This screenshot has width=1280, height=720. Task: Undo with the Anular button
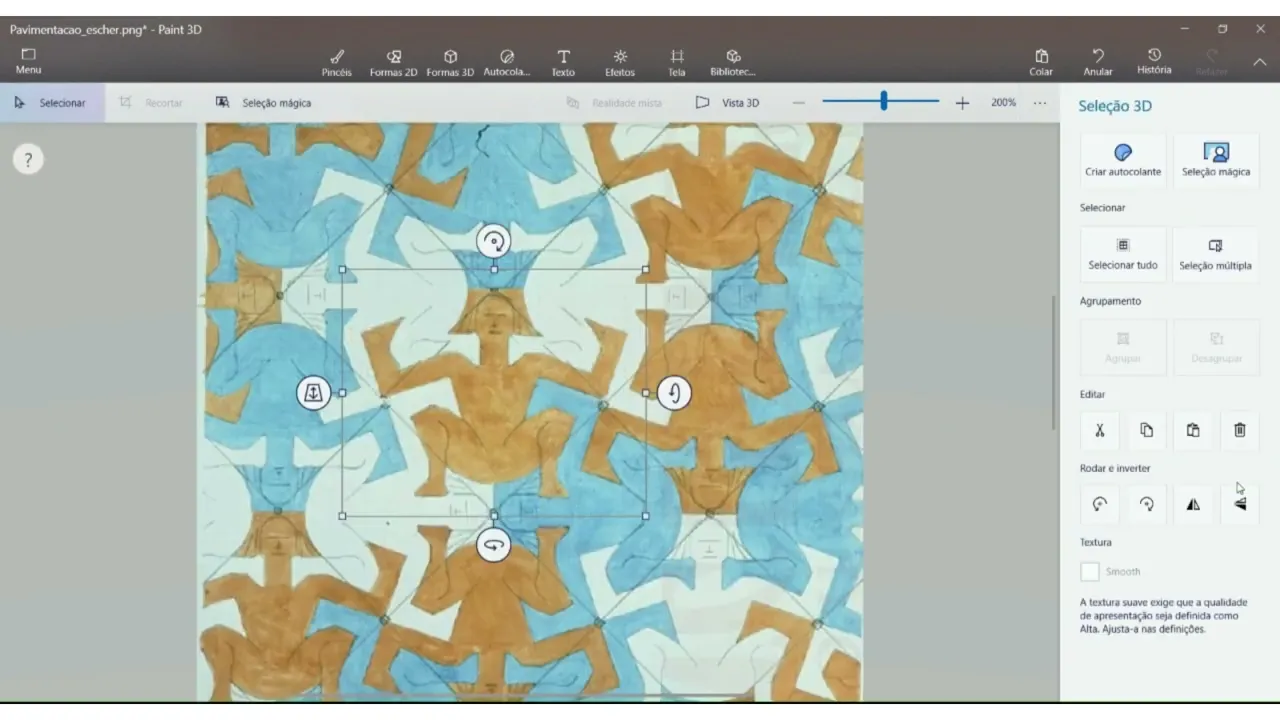click(x=1098, y=63)
